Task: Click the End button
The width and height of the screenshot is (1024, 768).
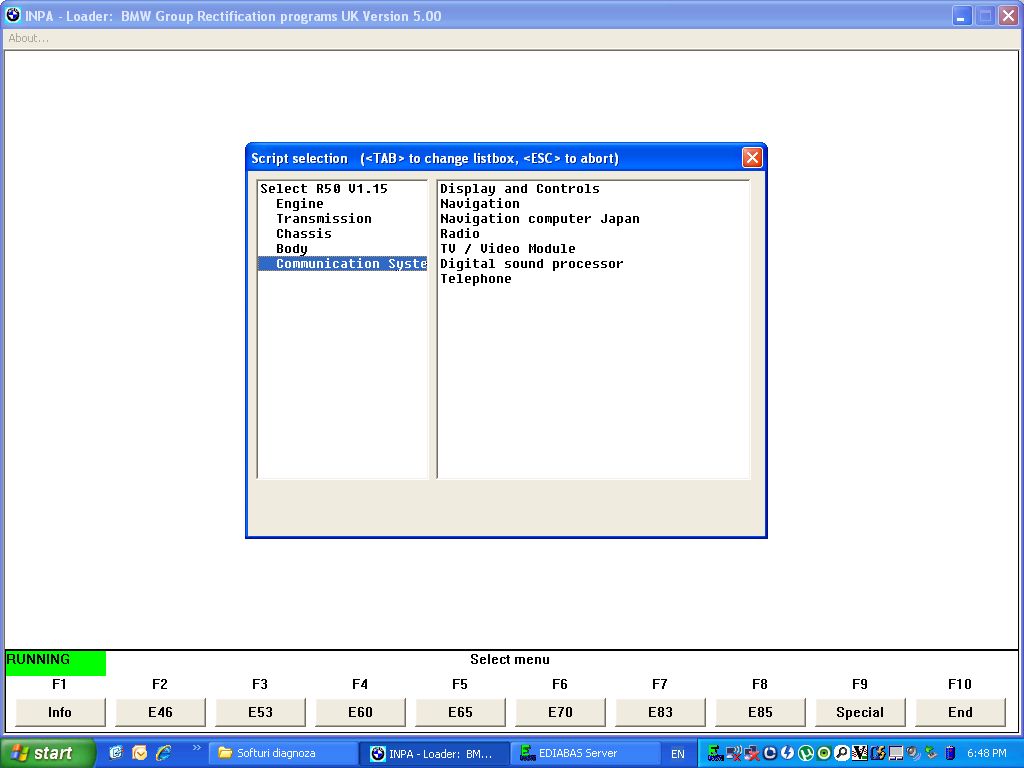Action: point(960,712)
